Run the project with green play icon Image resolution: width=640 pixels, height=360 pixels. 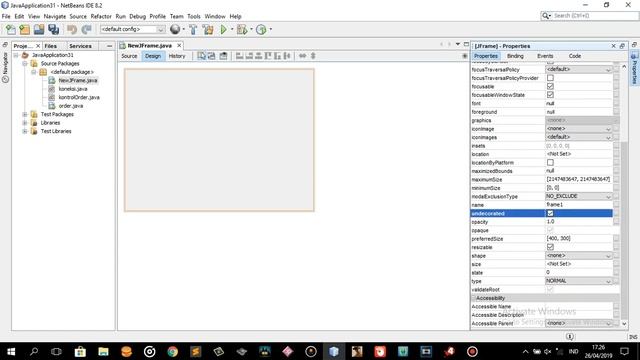(224, 29)
